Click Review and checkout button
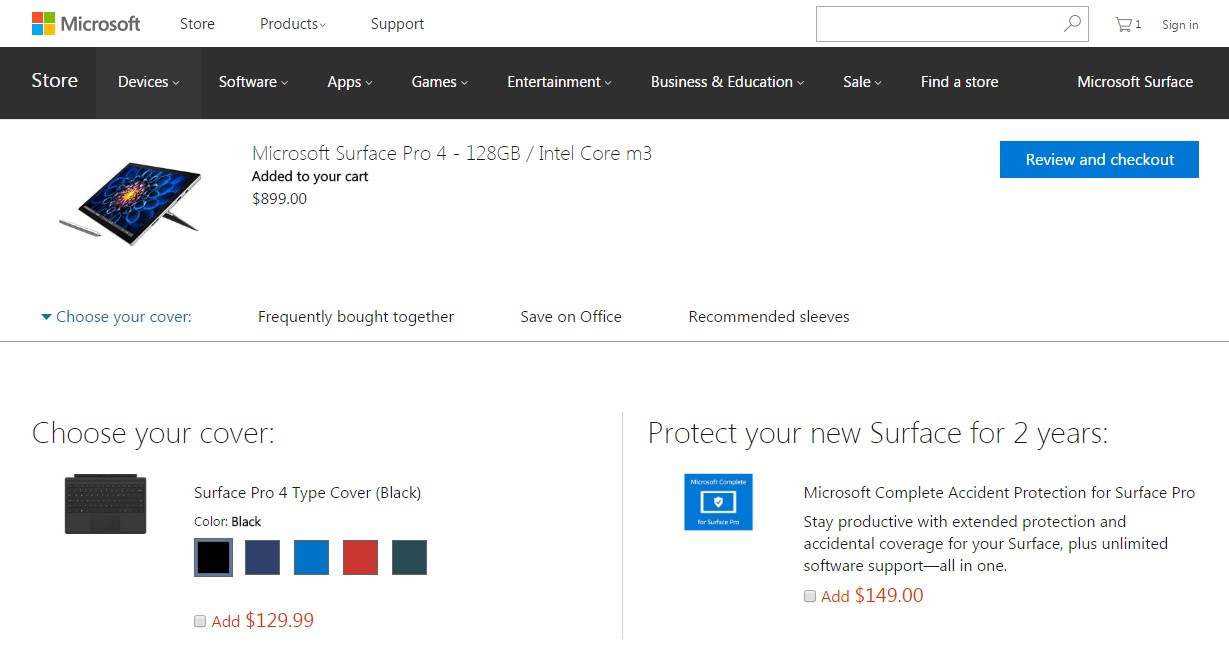1229x666 pixels. click(1099, 160)
